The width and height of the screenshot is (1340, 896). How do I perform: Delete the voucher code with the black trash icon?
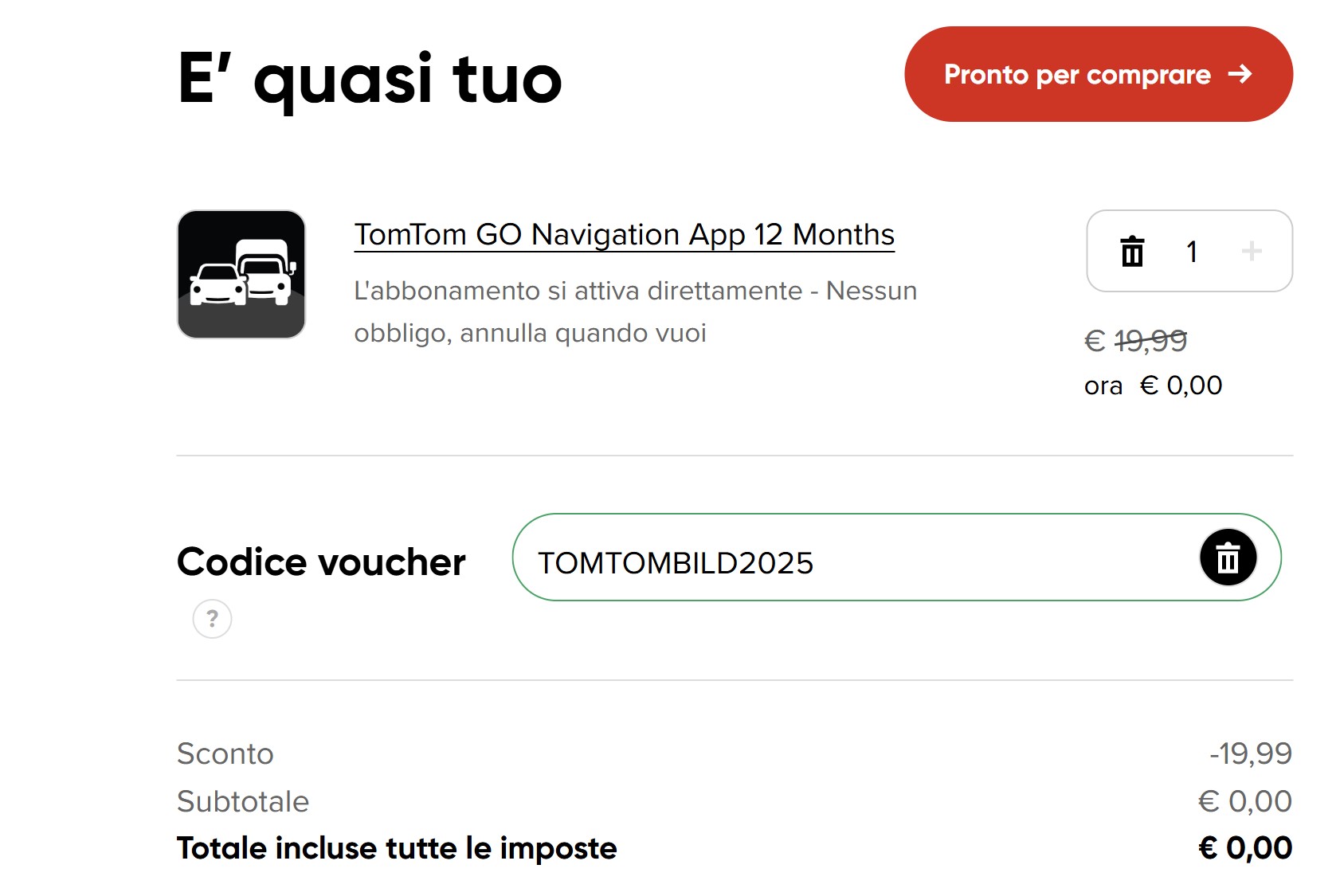tap(1228, 558)
